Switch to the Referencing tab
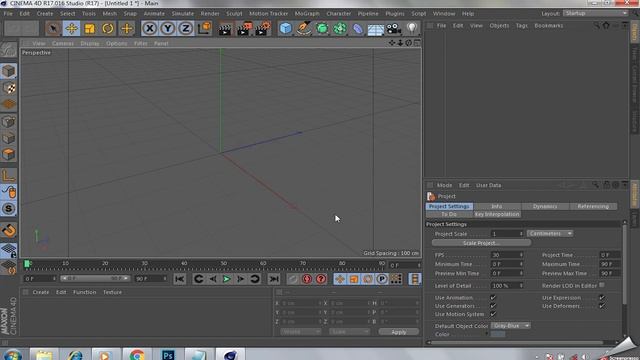 pyautogui.click(x=593, y=206)
